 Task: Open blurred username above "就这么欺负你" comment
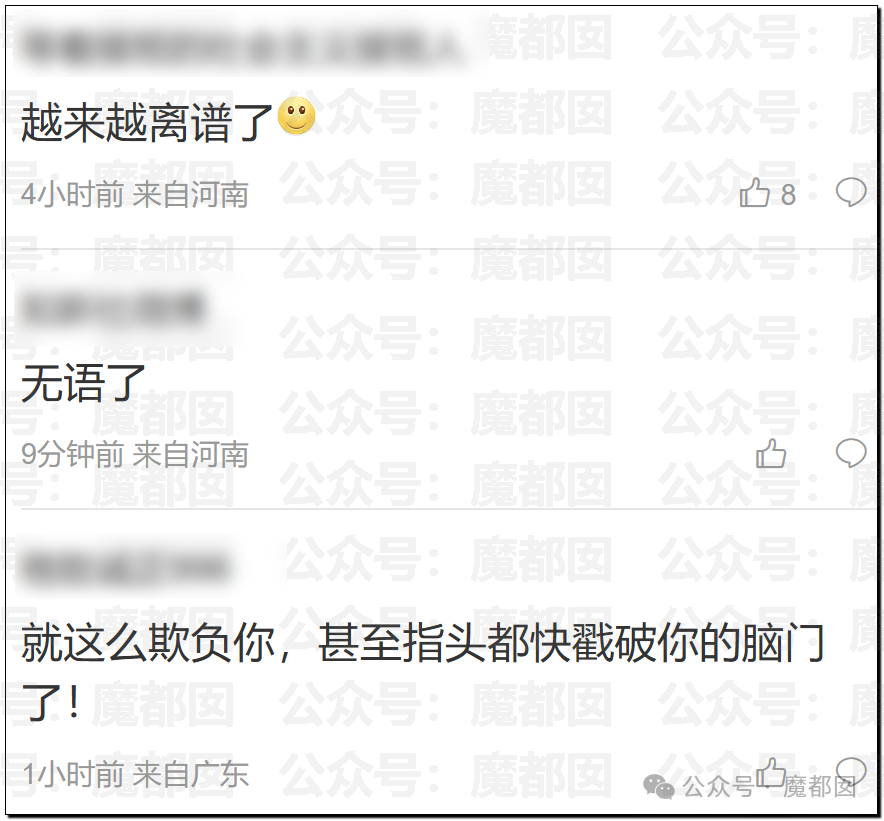[x=125, y=566]
